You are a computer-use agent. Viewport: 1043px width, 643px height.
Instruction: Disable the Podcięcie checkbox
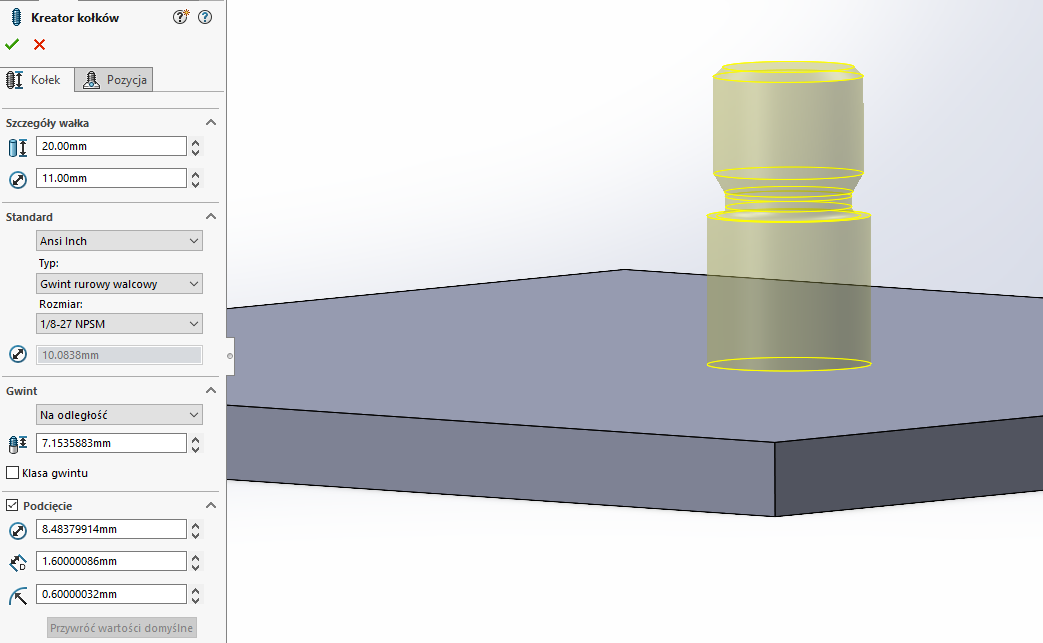coord(10,505)
